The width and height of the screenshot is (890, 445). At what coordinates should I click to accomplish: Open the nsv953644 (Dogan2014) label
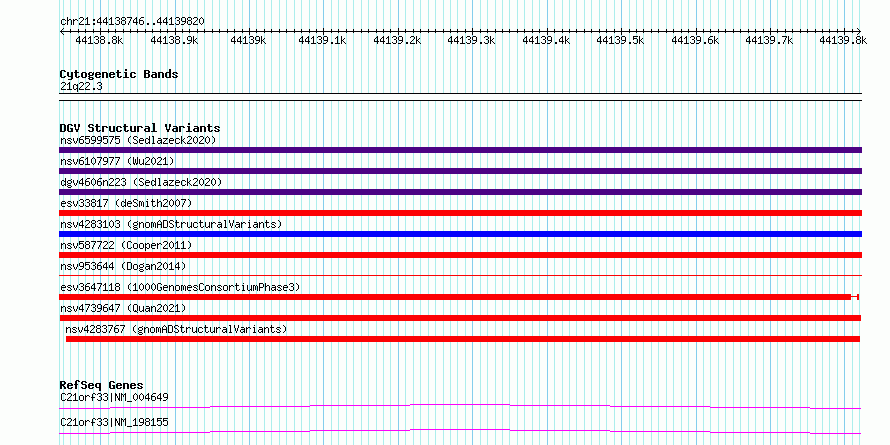click(x=123, y=266)
